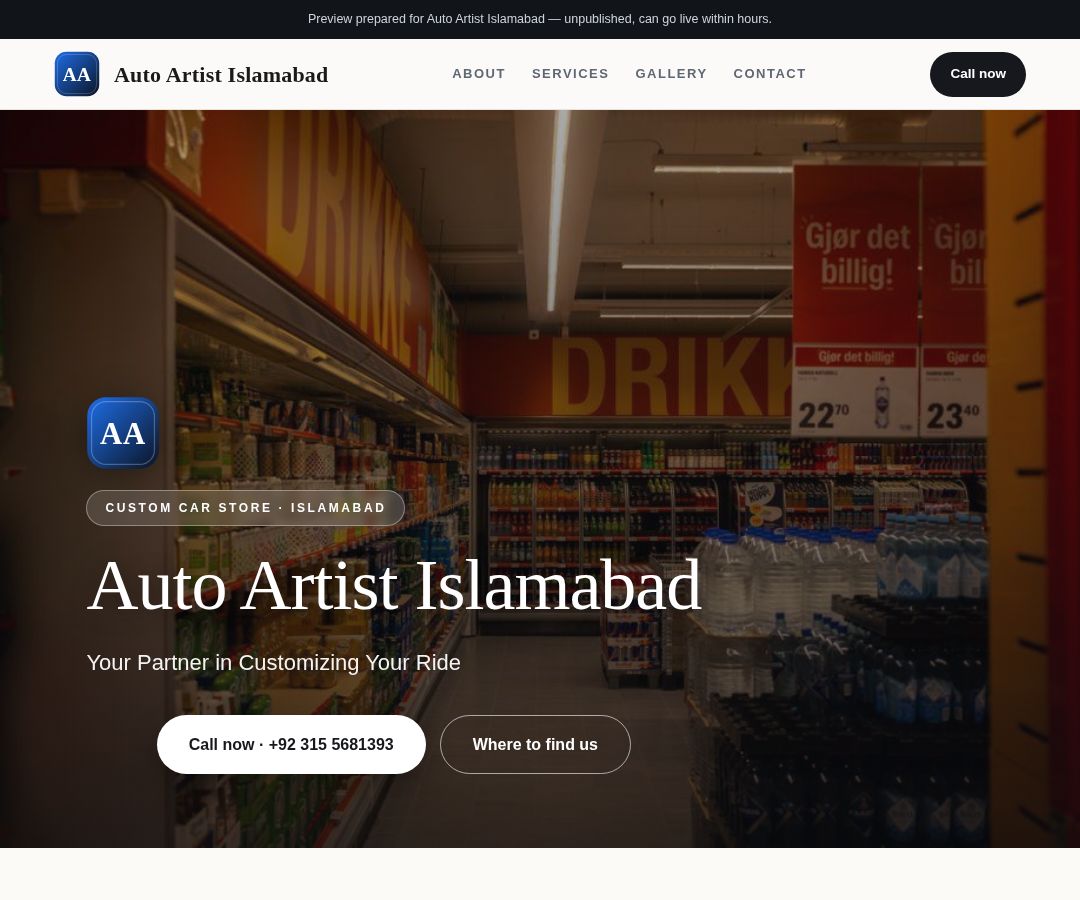Screen dimensions: 1080x900
Task: Click the tagline Your Partner in Customizing Your Ride
Action: click(273, 662)
